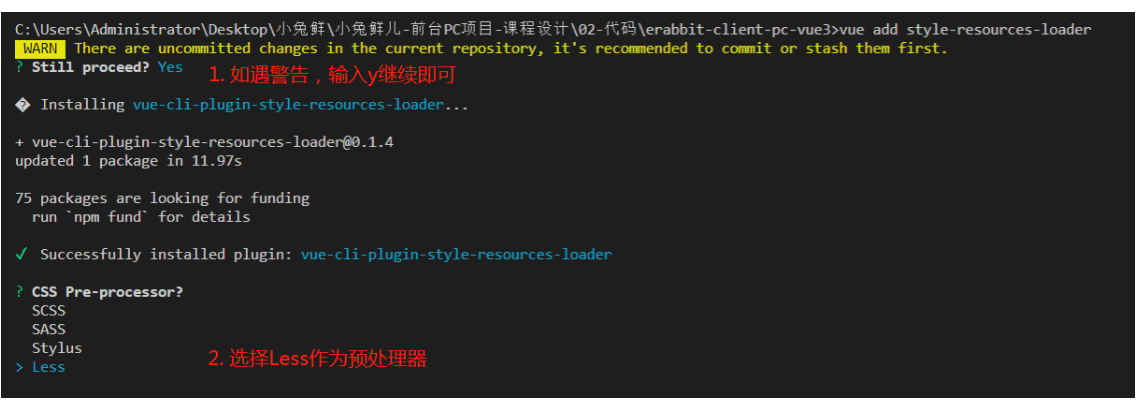Select the SASS pre-processor option

pyautogui.click(x=49, y=330)
